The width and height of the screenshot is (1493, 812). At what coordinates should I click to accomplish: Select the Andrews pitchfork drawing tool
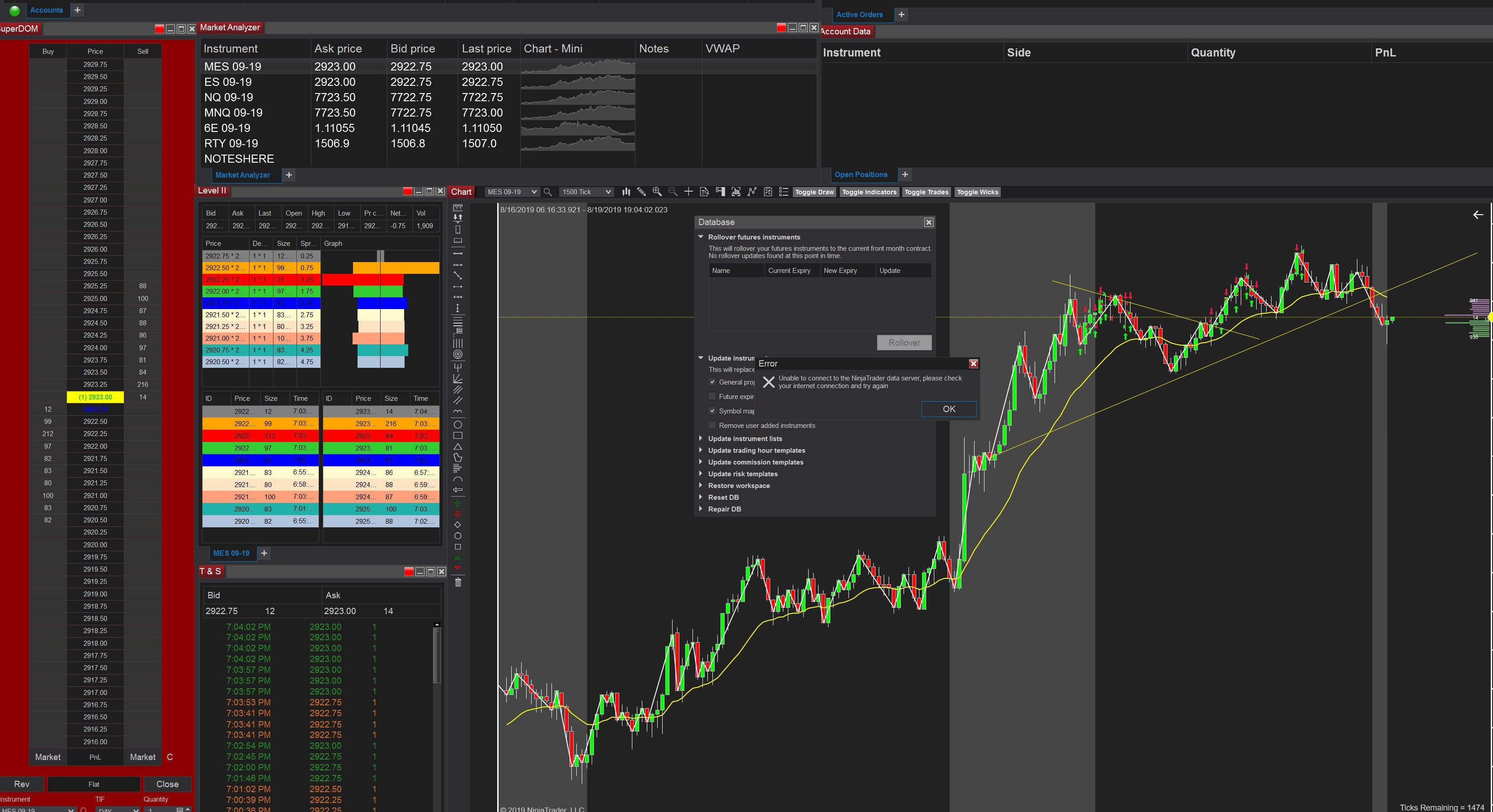[x=458, y=367]
